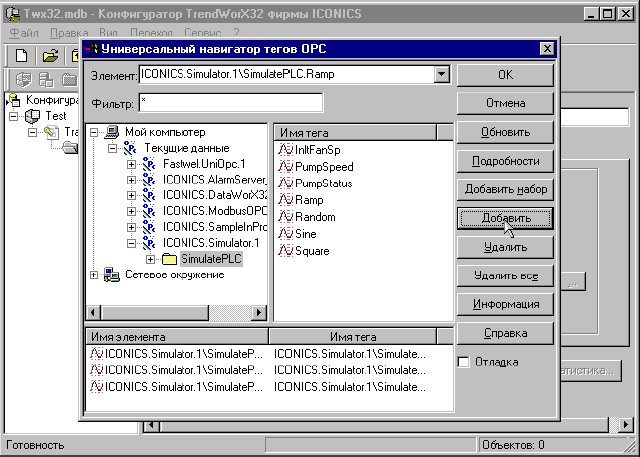Click the Конфигуратор root icon in main window
Screen dimensions: 640x457
click(14, 100)
